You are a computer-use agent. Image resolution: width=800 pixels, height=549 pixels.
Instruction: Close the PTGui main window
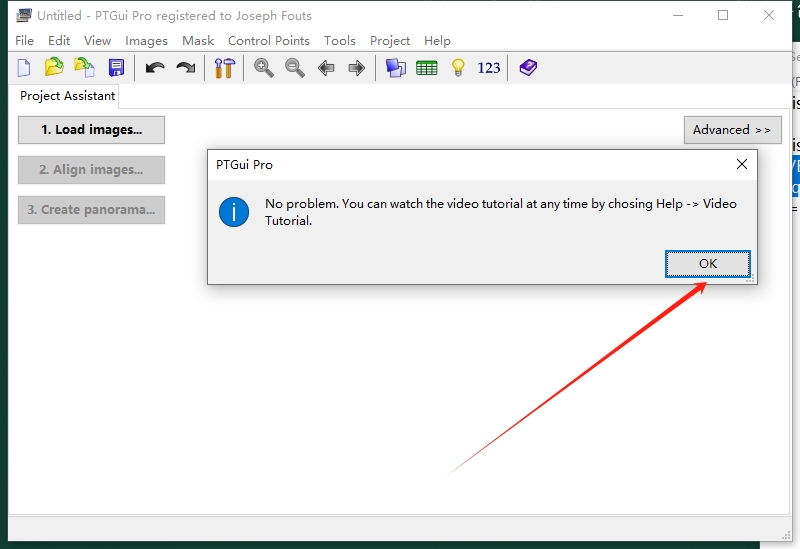click(769, 15)
